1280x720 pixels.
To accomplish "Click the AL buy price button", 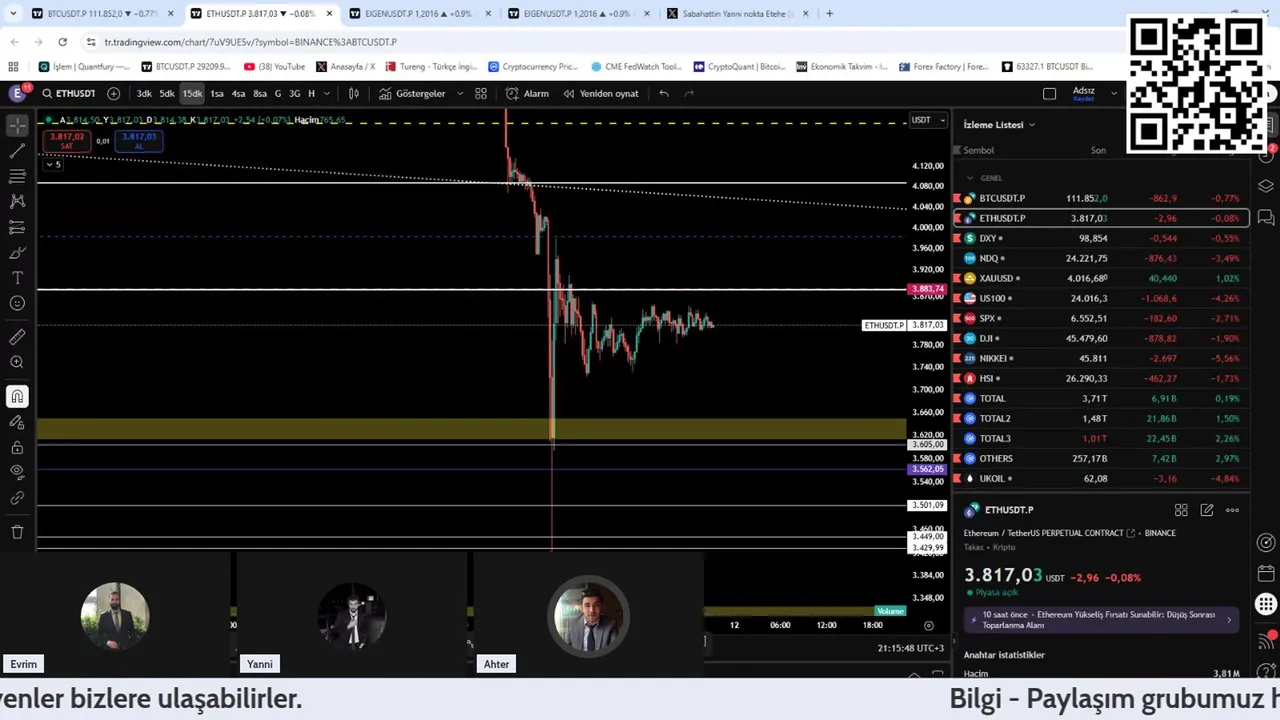I will click(138, 141).
